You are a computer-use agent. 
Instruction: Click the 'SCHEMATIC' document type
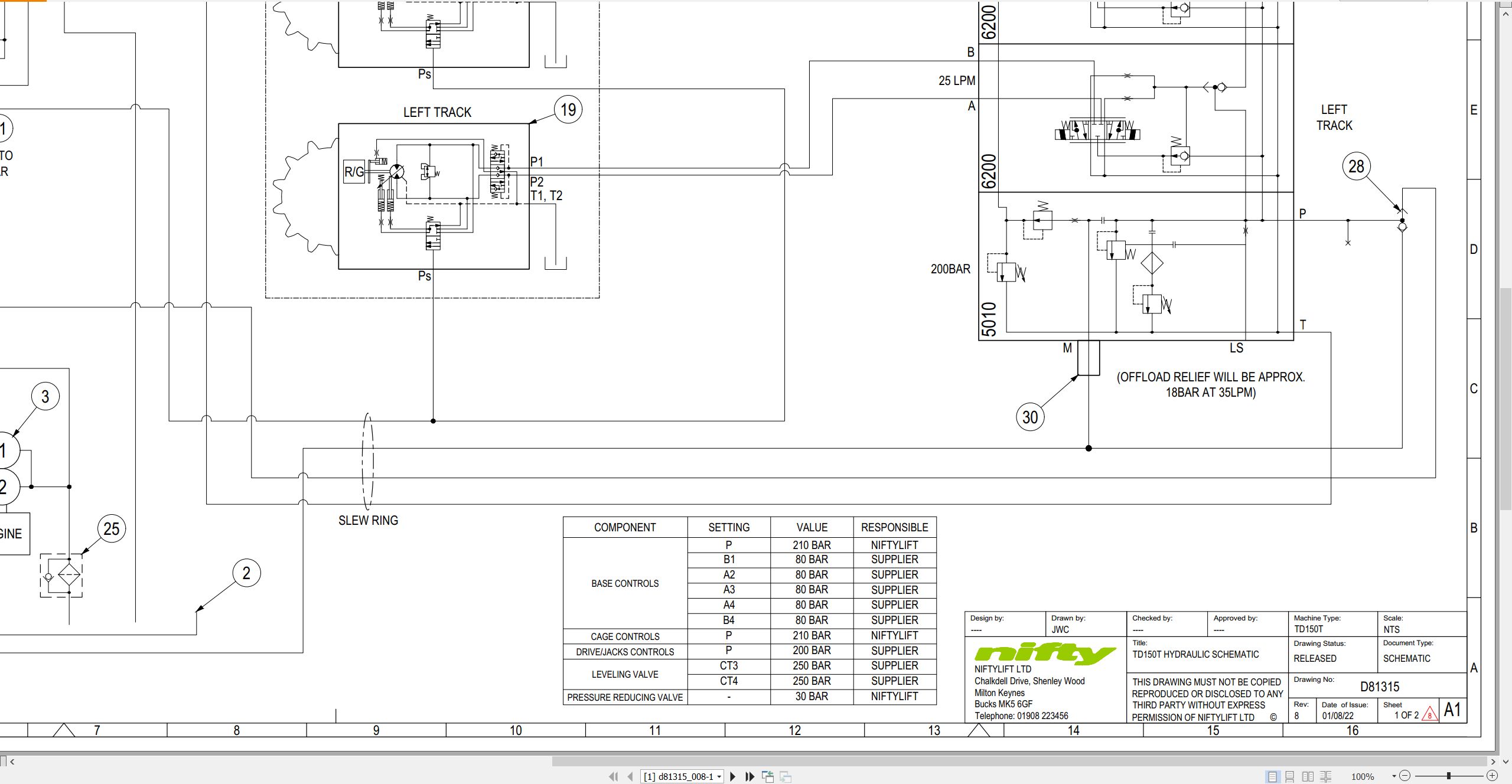pyautogui.click(x=1406, y=658)
